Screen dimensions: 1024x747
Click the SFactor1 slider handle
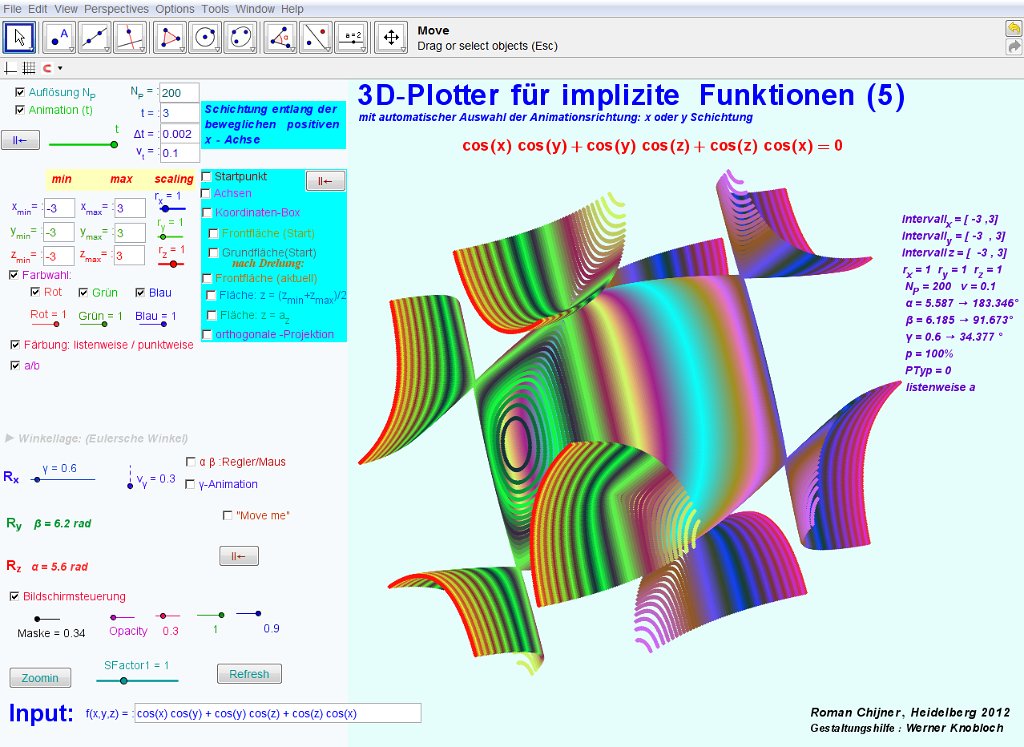tap(123, 680)
